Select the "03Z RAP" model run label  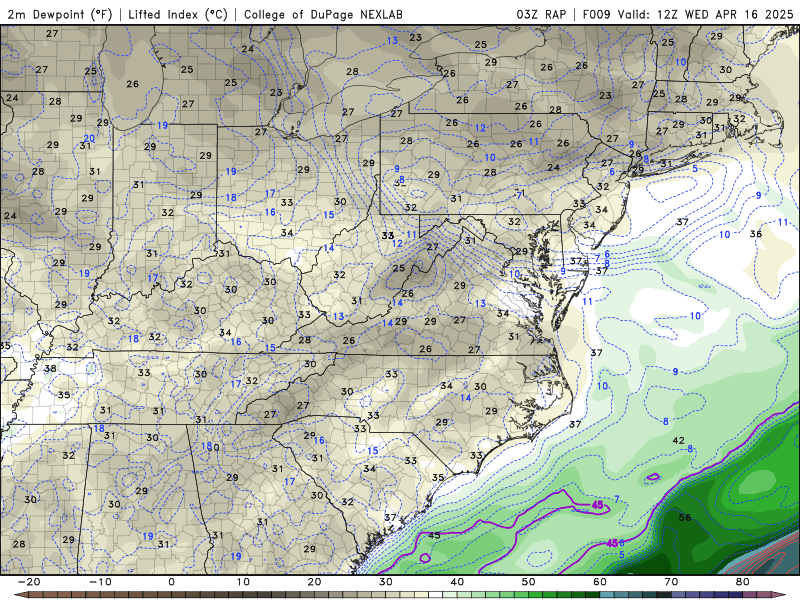[x=541, y=14]
